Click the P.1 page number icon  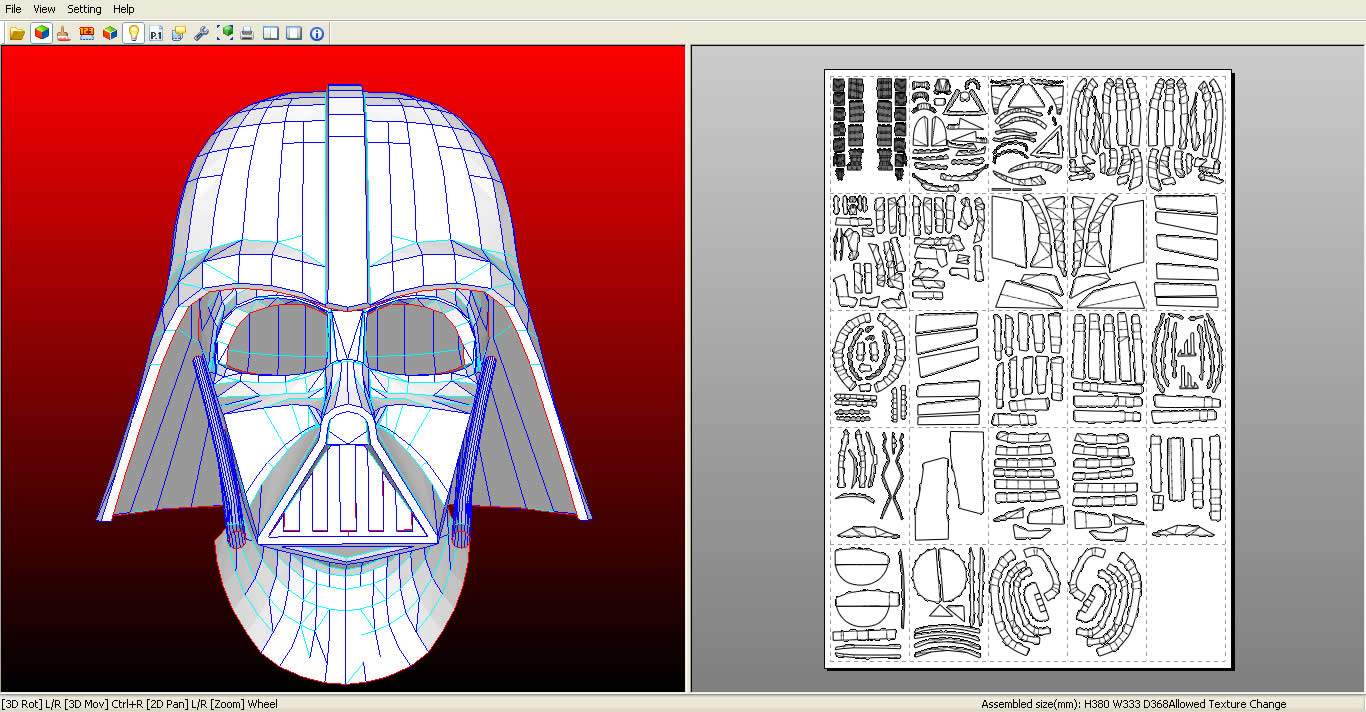tap(156, 33)
